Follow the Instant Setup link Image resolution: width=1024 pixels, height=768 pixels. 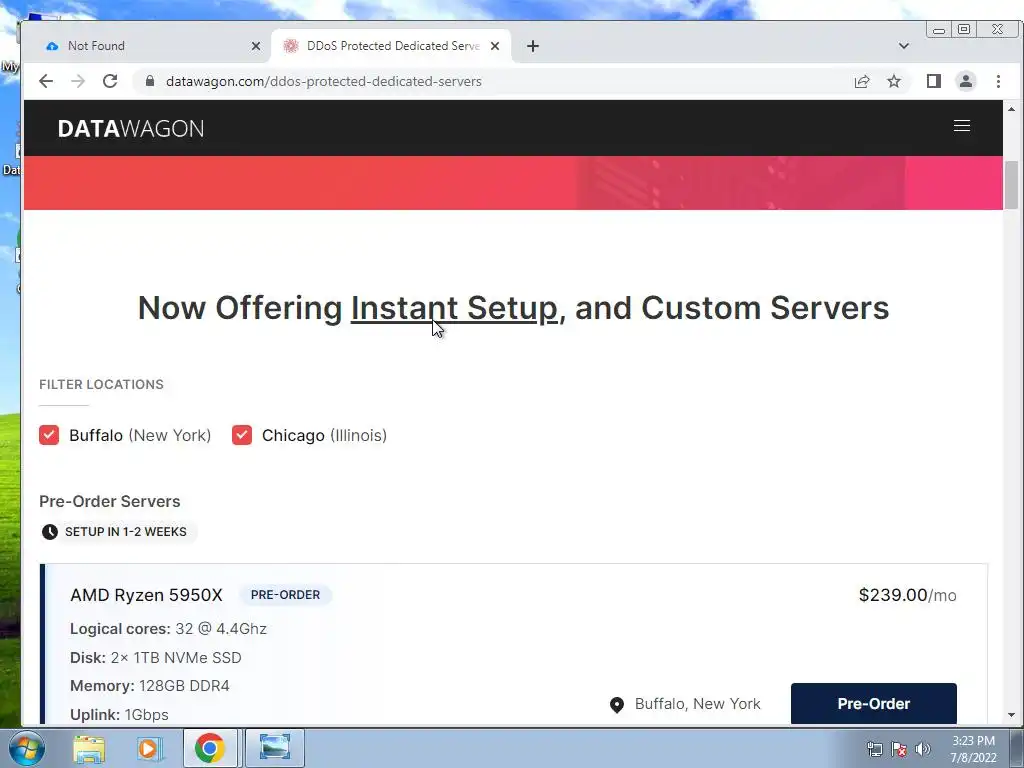tap(455, 308)
